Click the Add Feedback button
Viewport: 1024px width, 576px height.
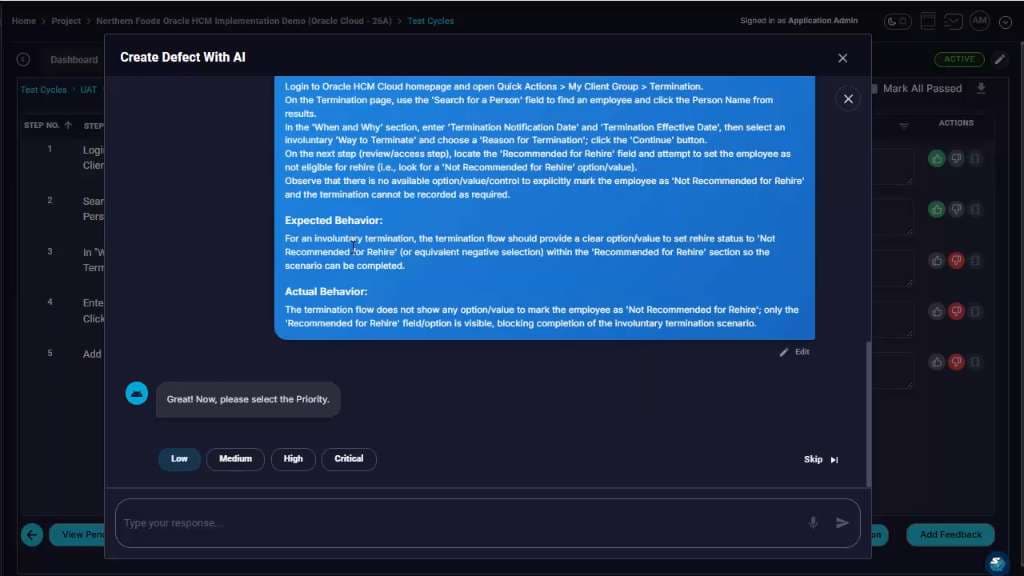tap(950, 535)
